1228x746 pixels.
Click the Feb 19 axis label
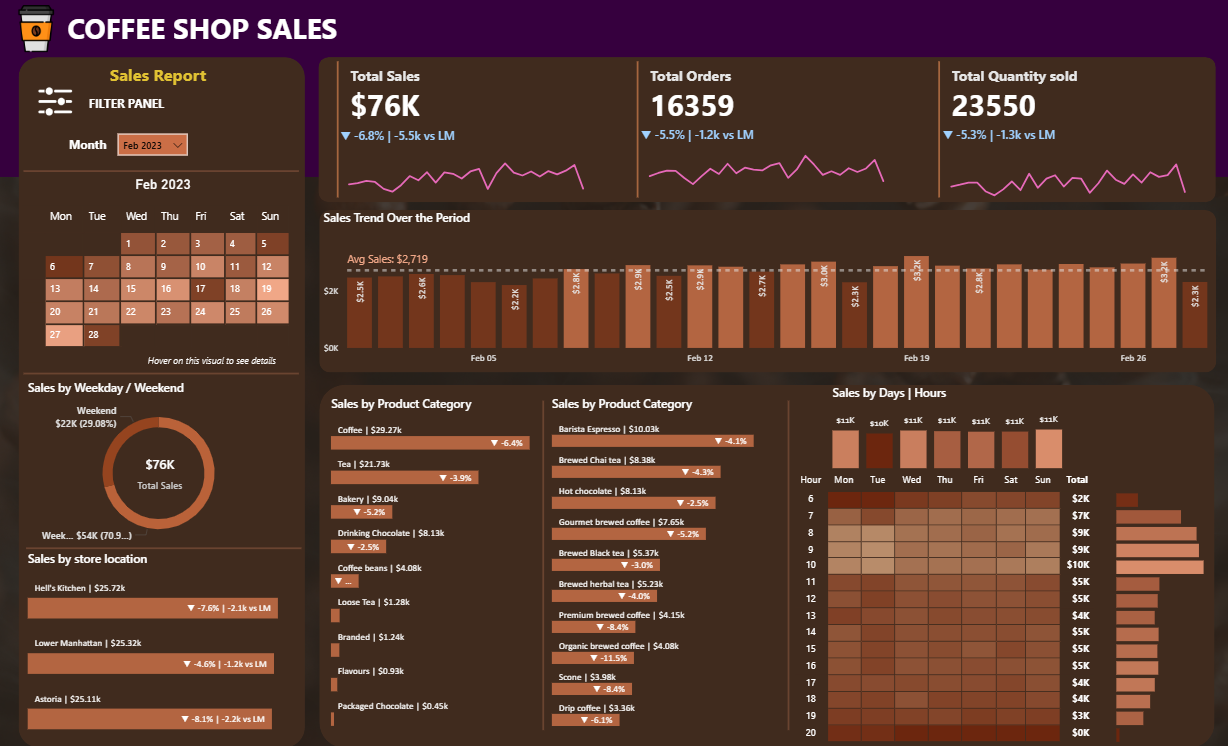pos(916,358)
